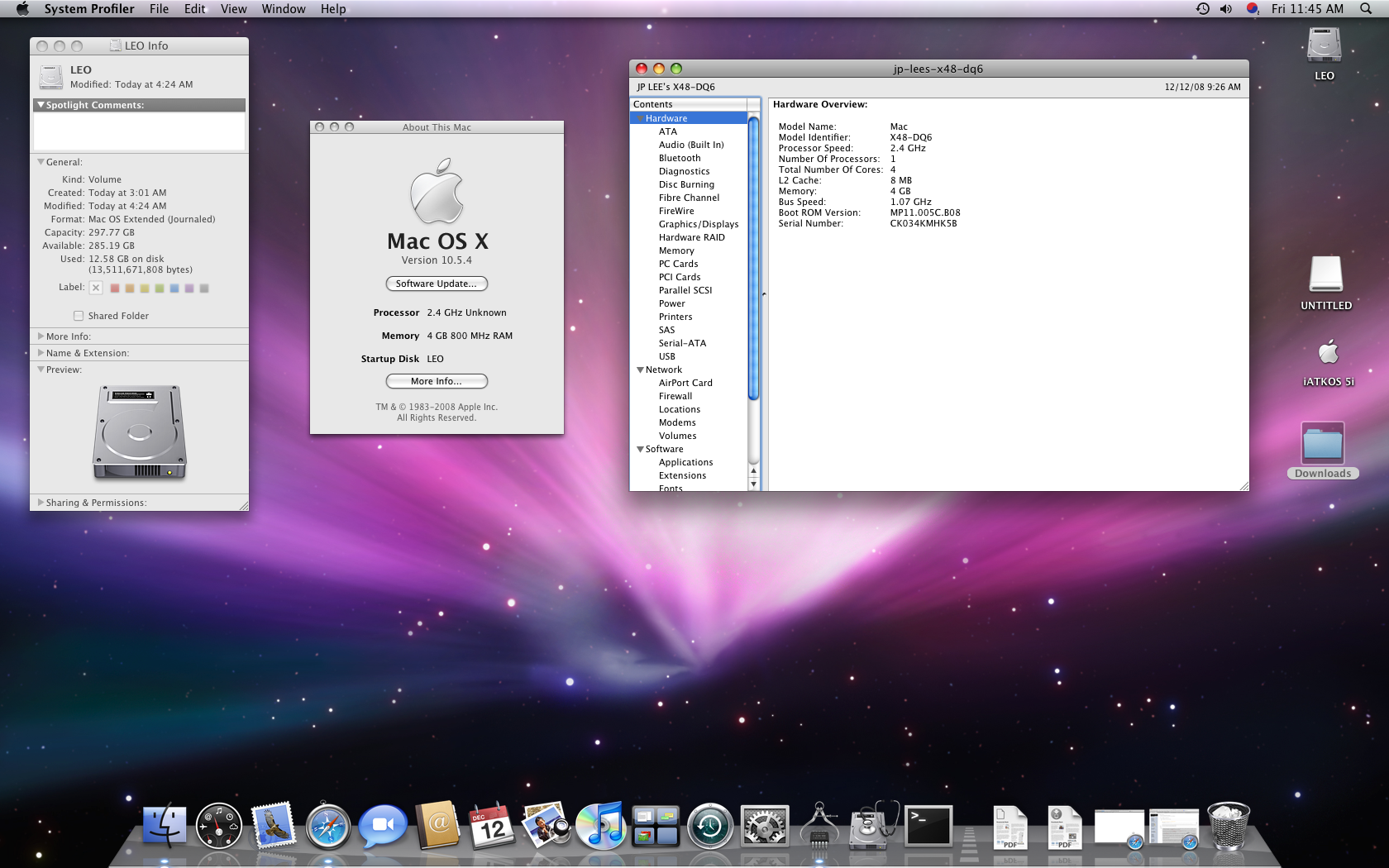Collapse the Network tree category

coord(640,370)
